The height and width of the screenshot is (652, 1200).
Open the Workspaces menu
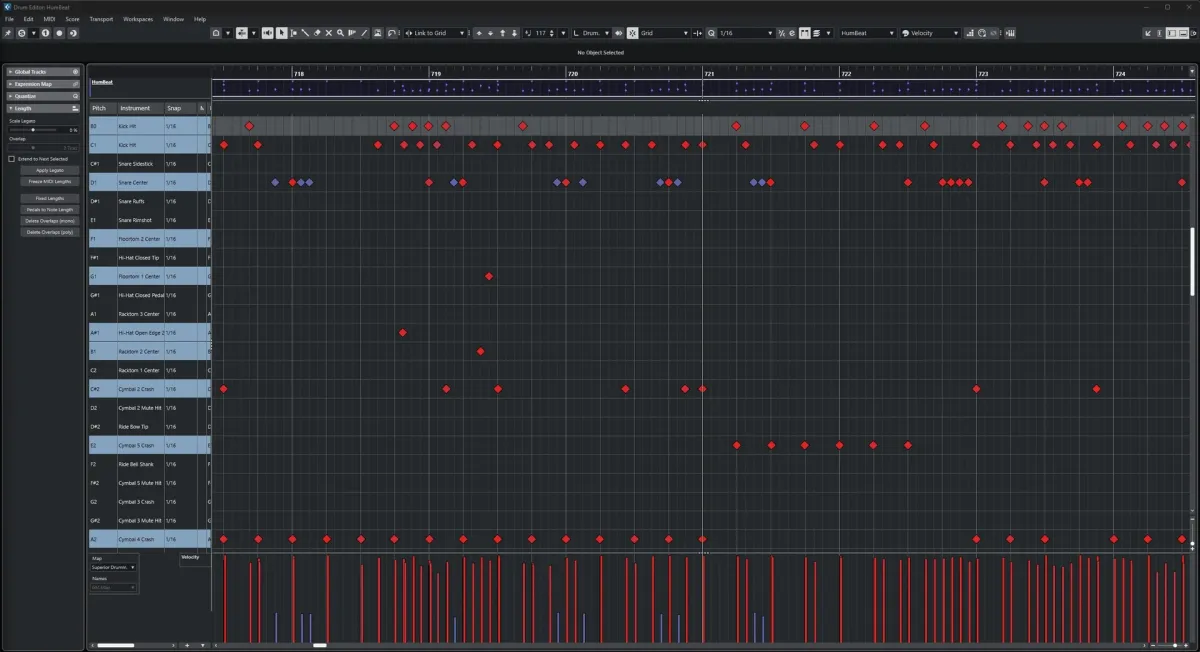coord(138,19)
